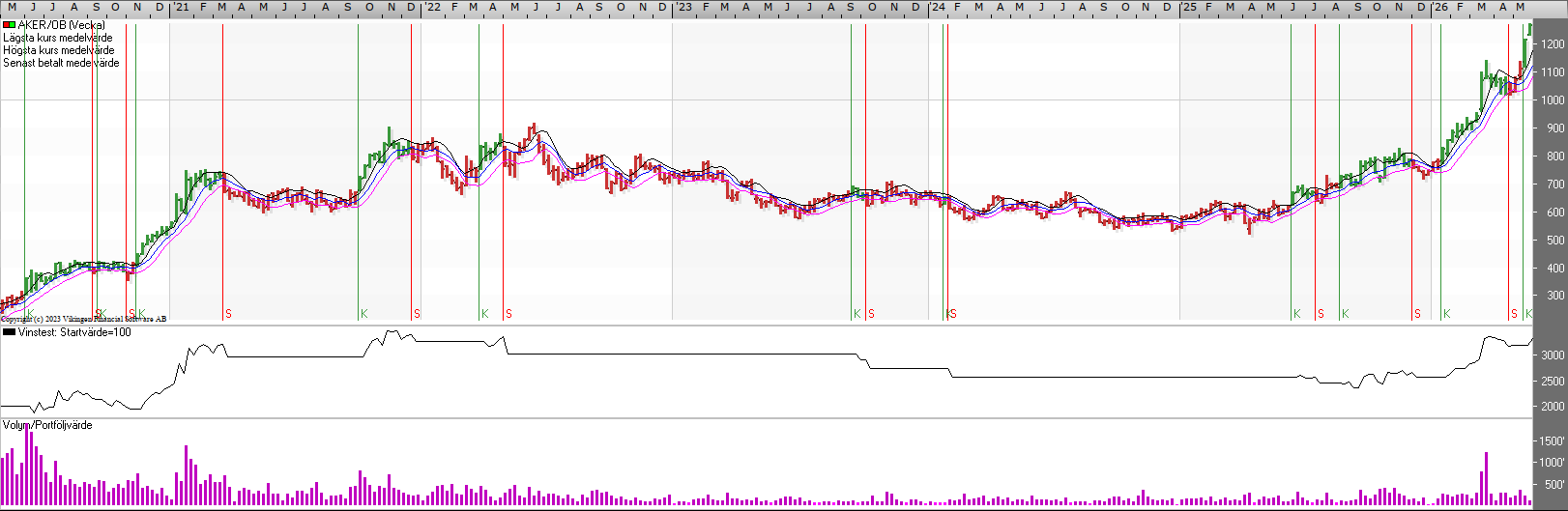The image size is (1568, 511).
Task: Click the 2500 value on Vinstest axis
Action: pyautogui.click(x=1553, y=382)
